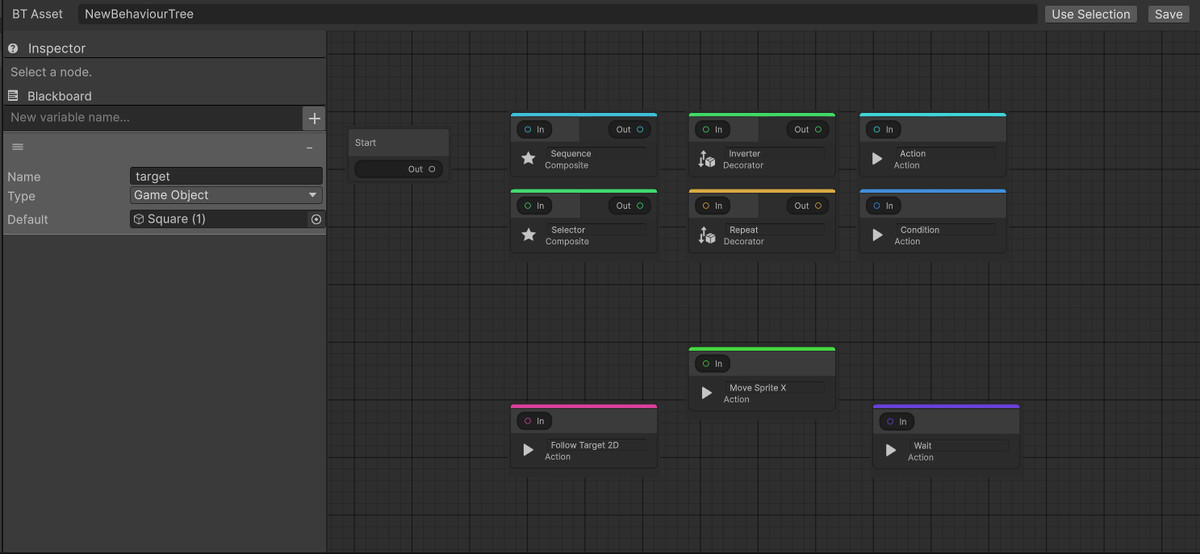Click the In port of Sequence node

pyautogui.click(x=528, y=129)
